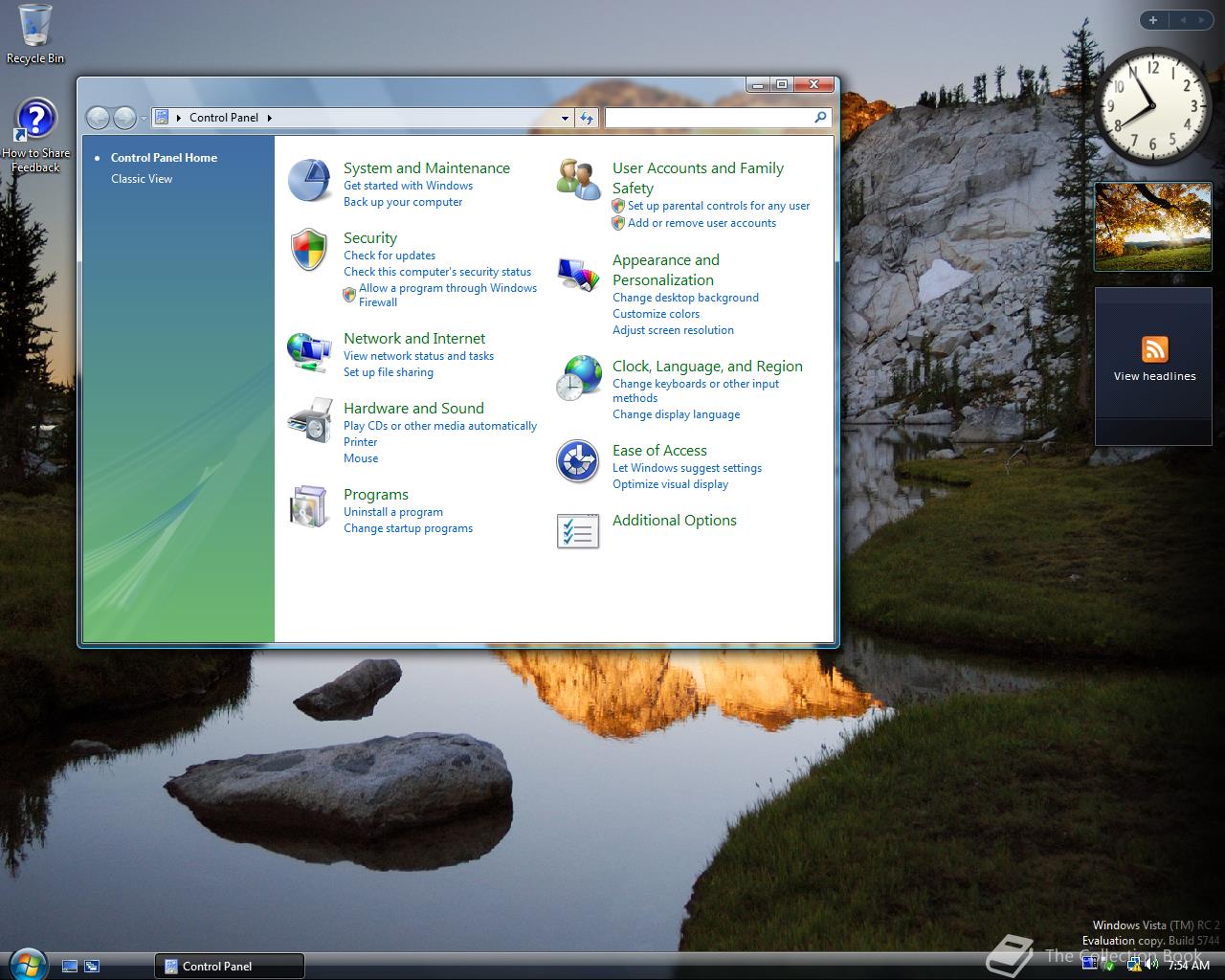Open the Appearance and Personalization icon
Screen dimensions: 1225x980
578,274
